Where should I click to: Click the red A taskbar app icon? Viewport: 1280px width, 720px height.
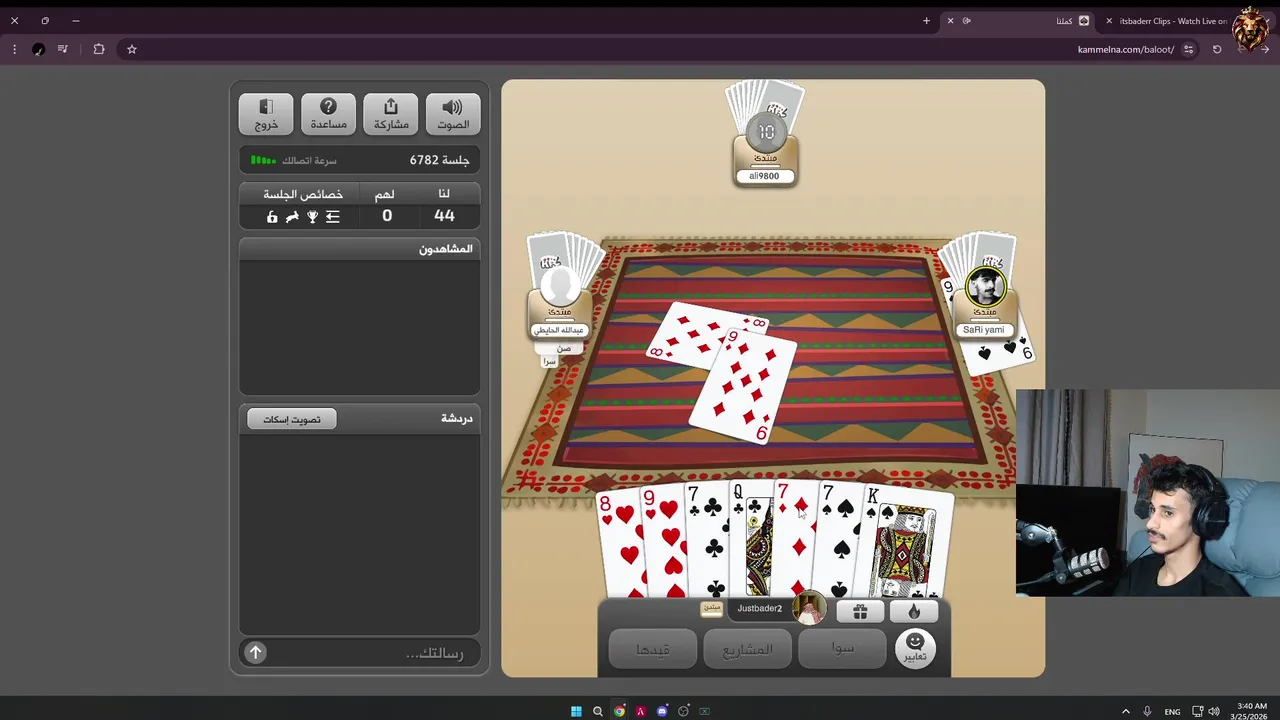click(641, 711)
